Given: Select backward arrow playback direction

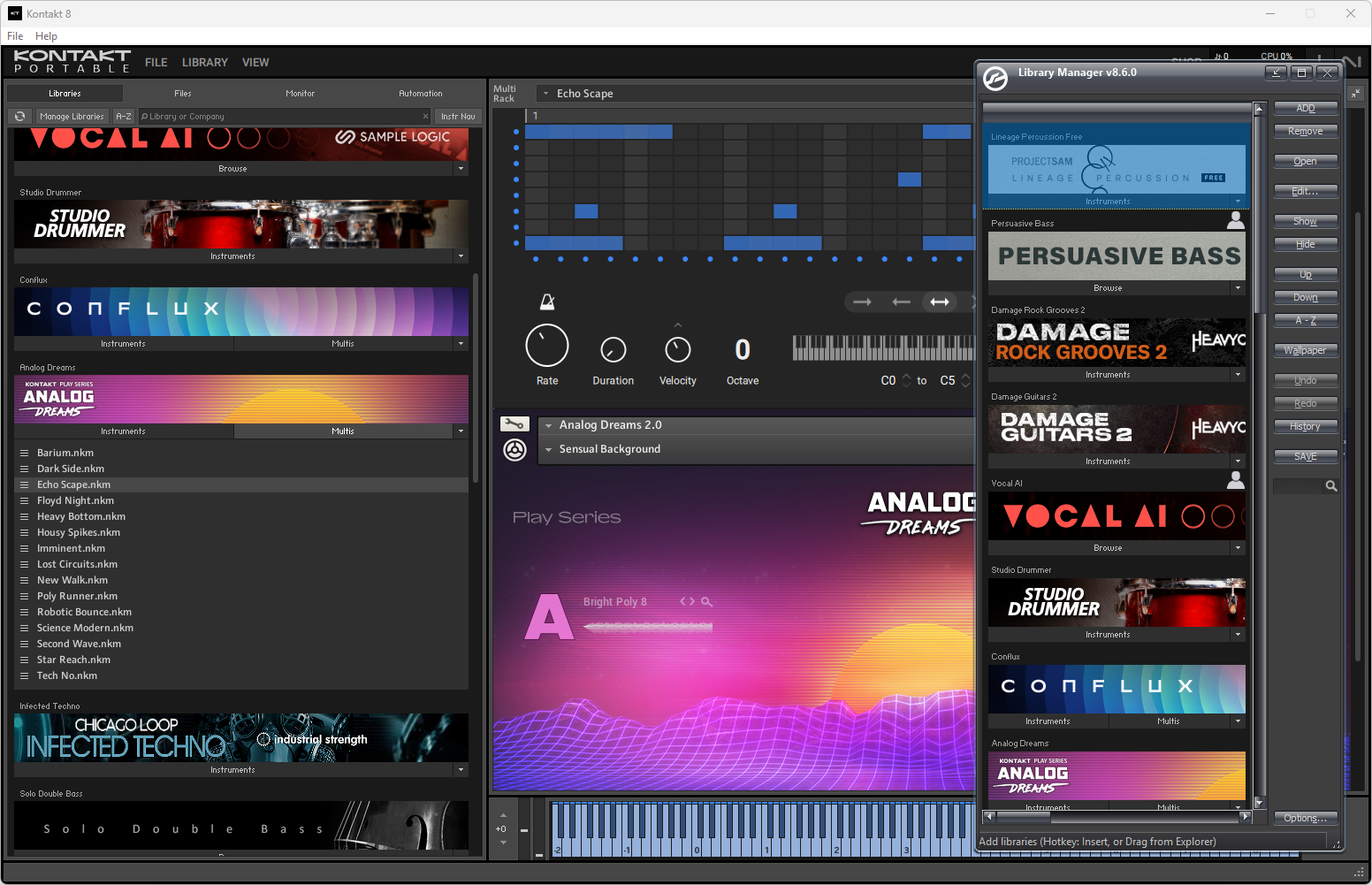Looking at the screenshot, I should click(x=901, y=302).
